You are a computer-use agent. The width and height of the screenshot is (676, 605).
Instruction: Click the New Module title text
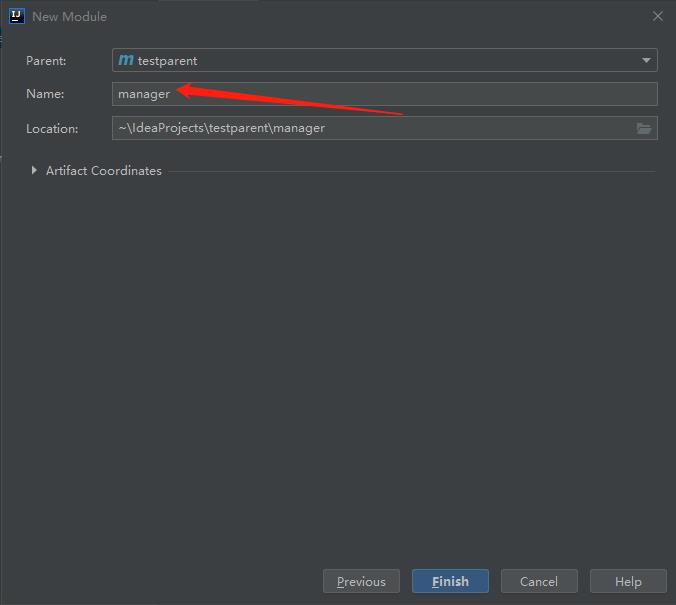[x=69, y=16]
